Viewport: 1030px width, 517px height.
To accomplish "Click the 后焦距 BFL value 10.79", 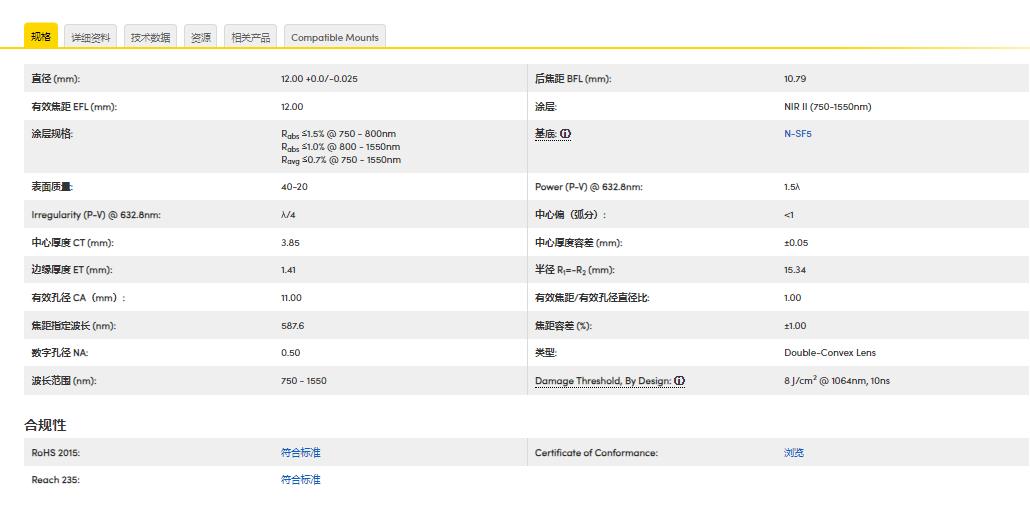I will pos(795,79).
